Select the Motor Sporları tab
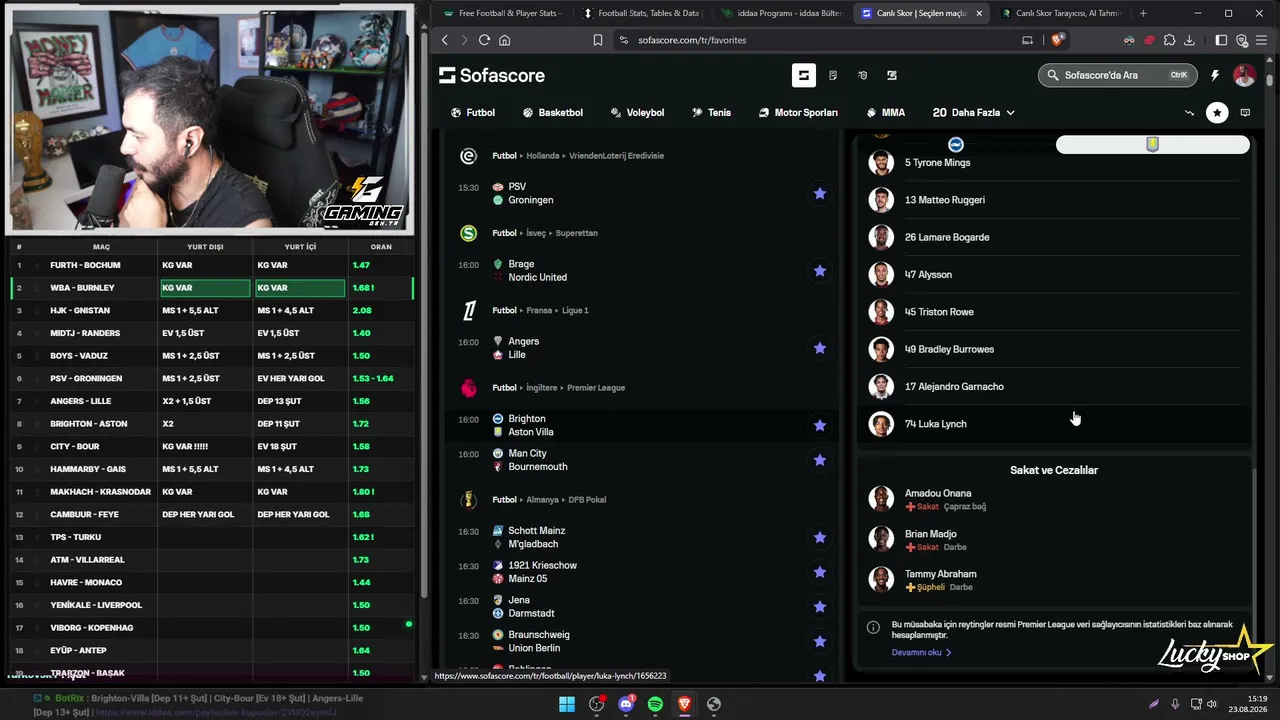The width and height of the screenshot is (1280, 720). click(798, 113)
